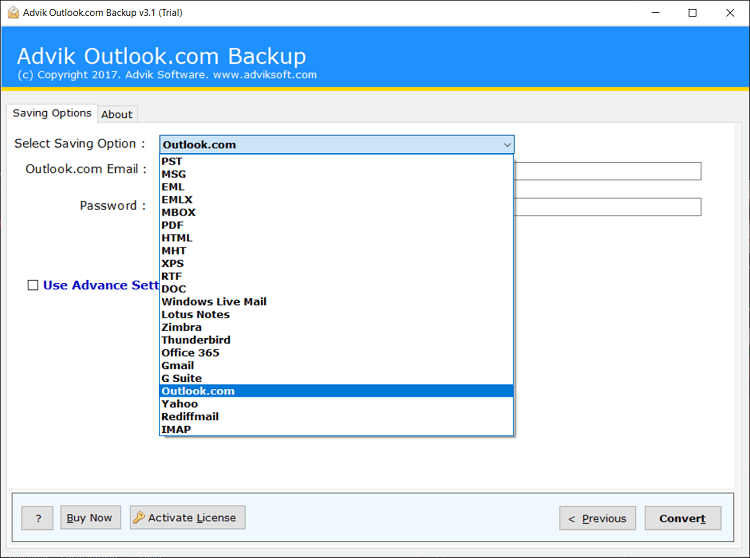
Task: Focus the Outlook.com Email input field
Action: tap(607, 171)
